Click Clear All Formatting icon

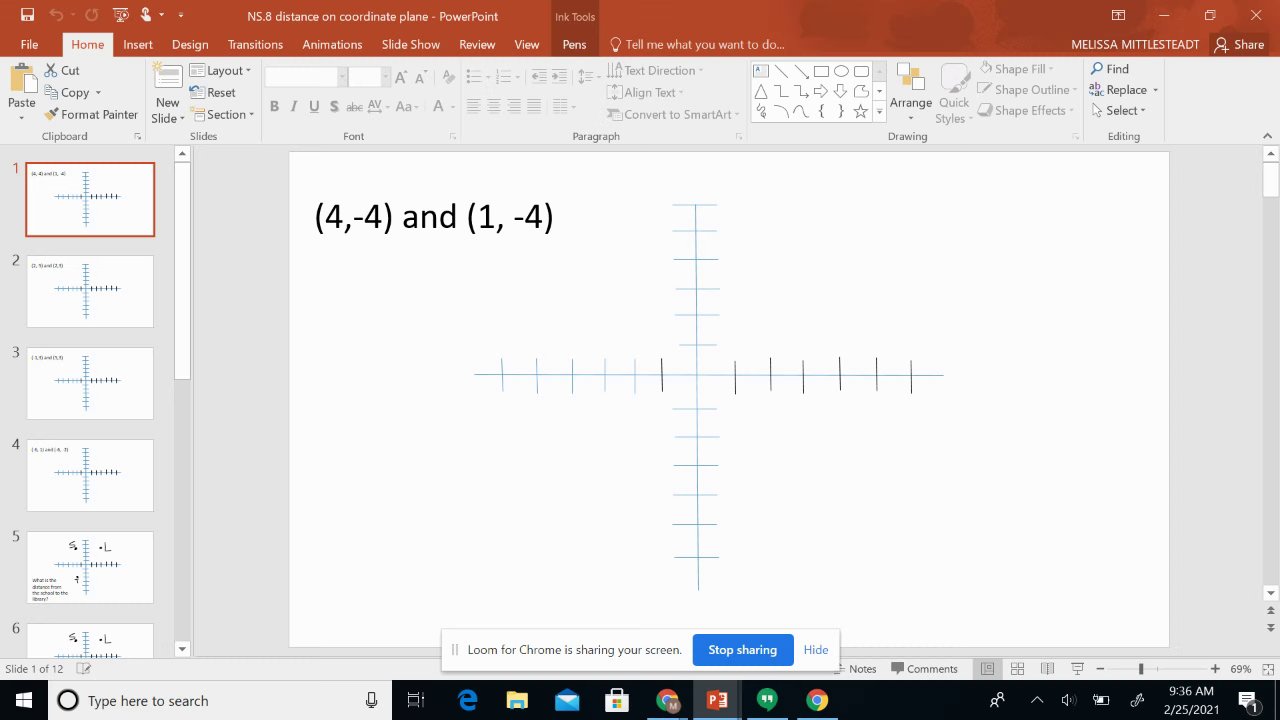[x=449, y=77]
